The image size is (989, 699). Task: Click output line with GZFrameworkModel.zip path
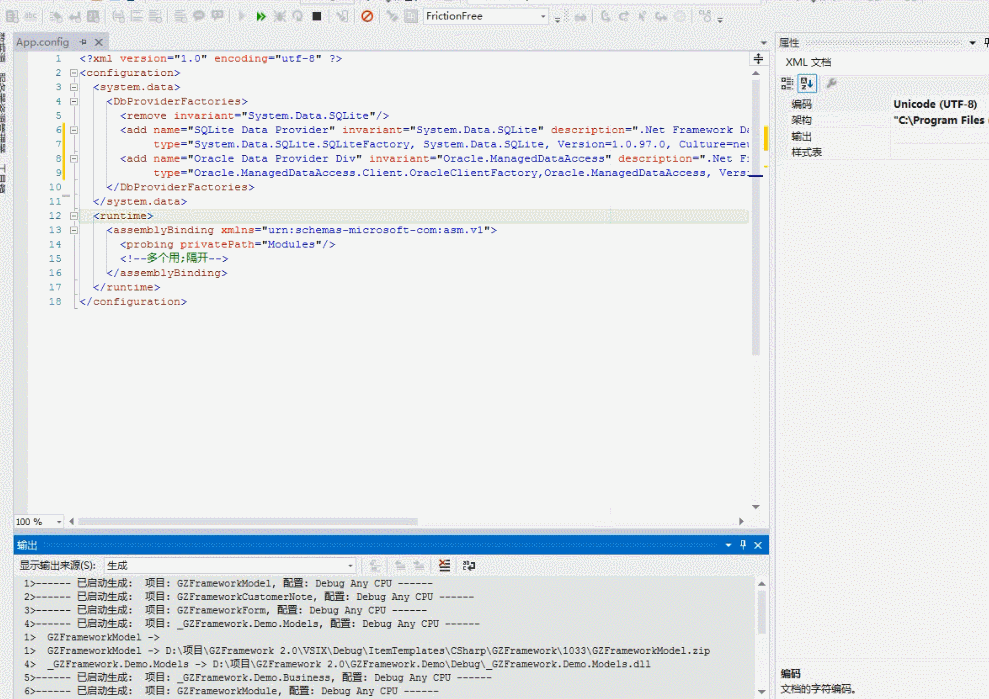pyautogui.click(x=367, y=651)
